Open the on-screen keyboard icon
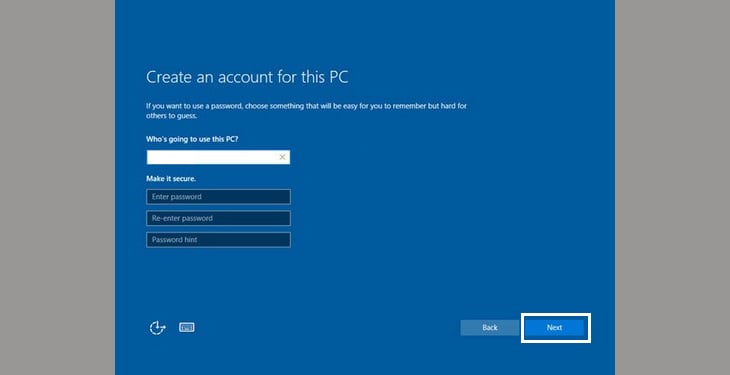Image resolution: width=730 pixels, height=375 pixels. point(187,327)
